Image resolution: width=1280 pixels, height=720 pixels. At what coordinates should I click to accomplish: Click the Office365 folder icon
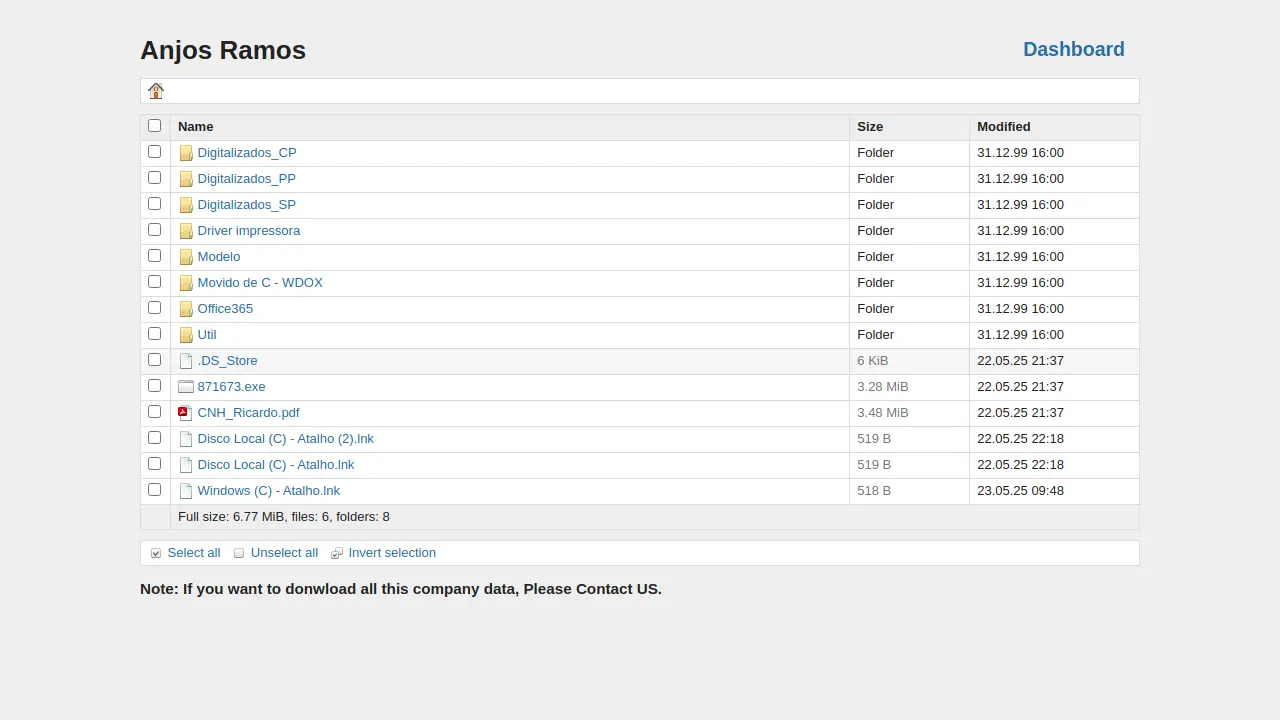coord(186,309)
